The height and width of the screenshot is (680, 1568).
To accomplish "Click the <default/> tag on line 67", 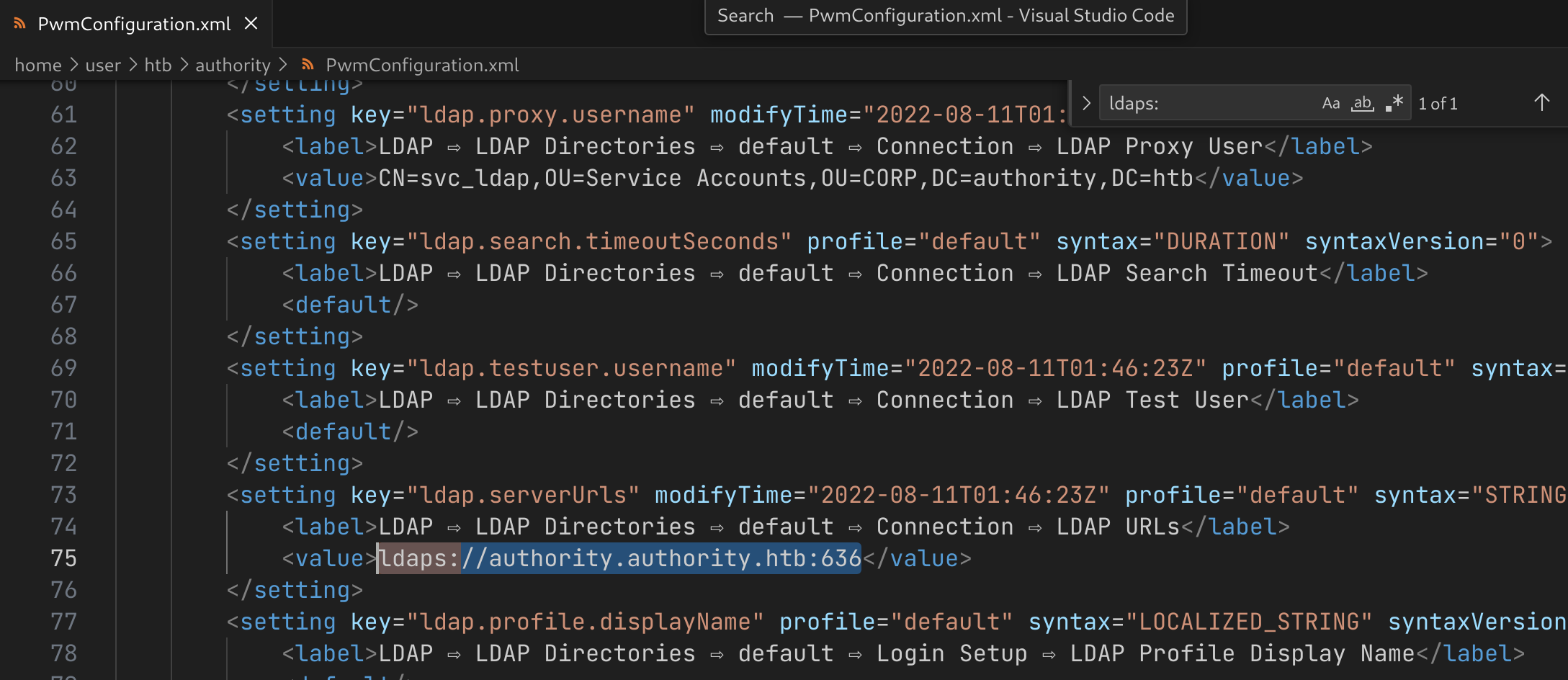I will coord(350,305).
